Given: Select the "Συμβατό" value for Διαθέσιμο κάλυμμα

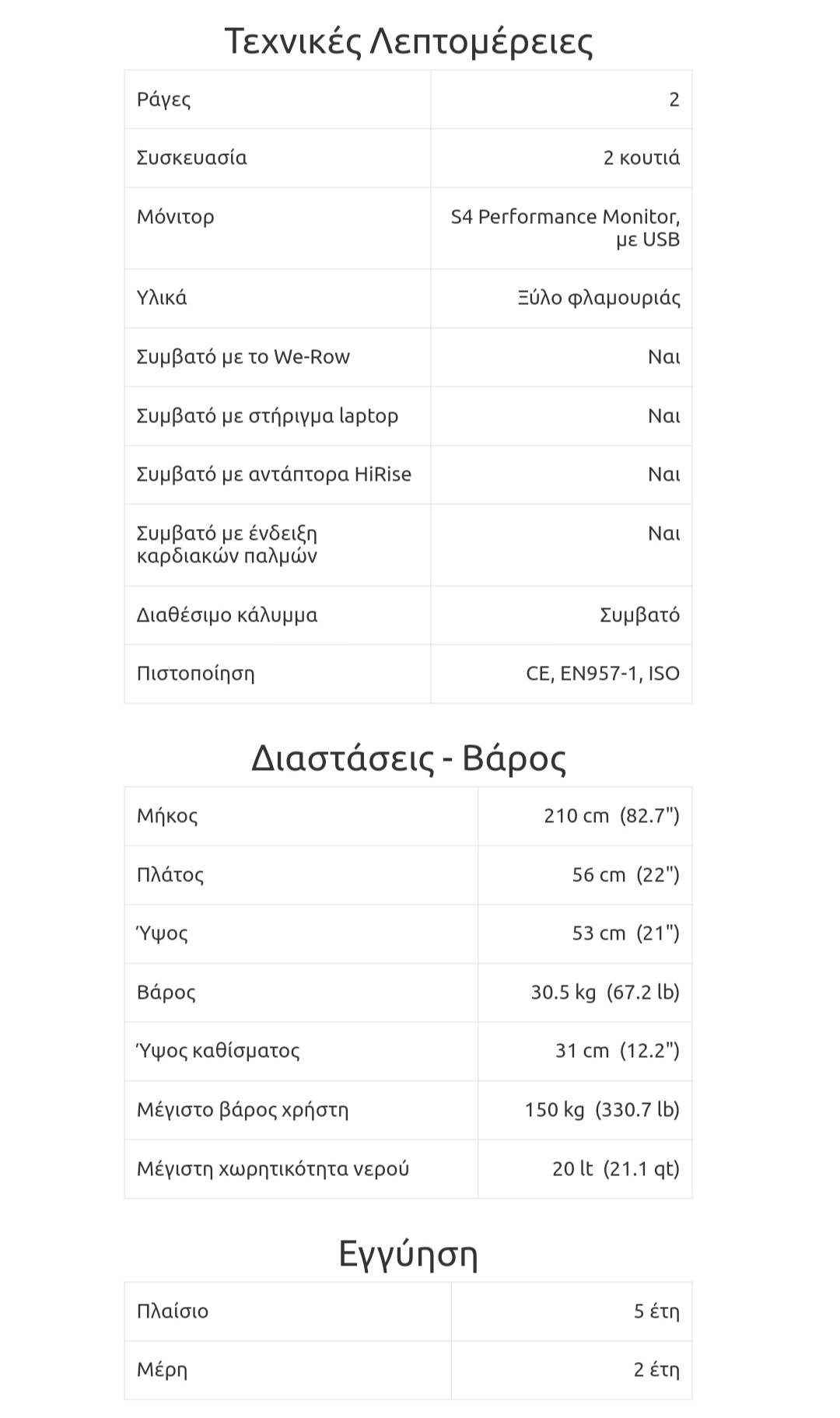Looking at the screenshot, I should pyautogui.click(x=639, y=615).
